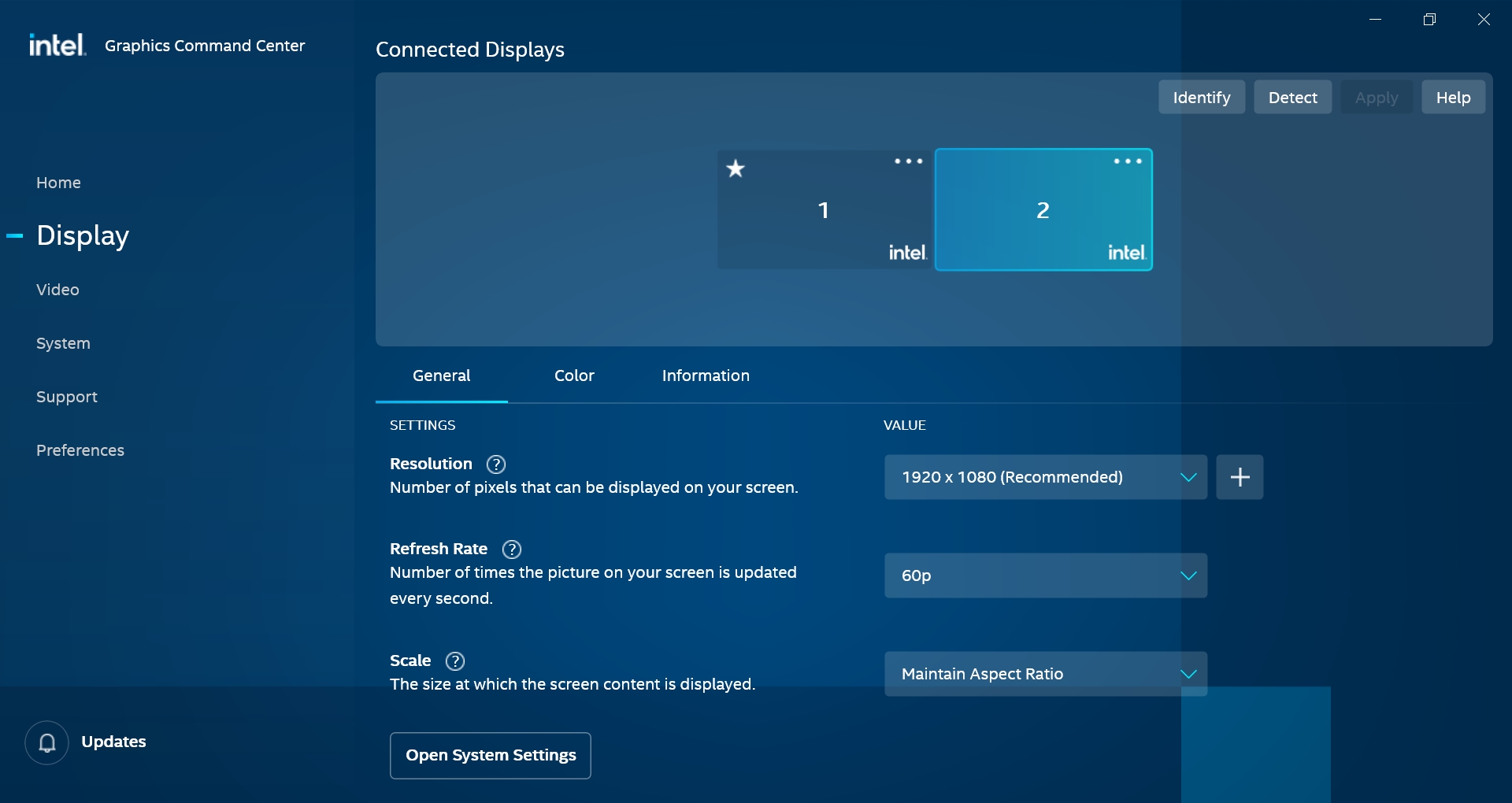Viewport: 1512px width, 803px height.
Task: Open the Resolution help question mark
Action: (x=496, y=464)
